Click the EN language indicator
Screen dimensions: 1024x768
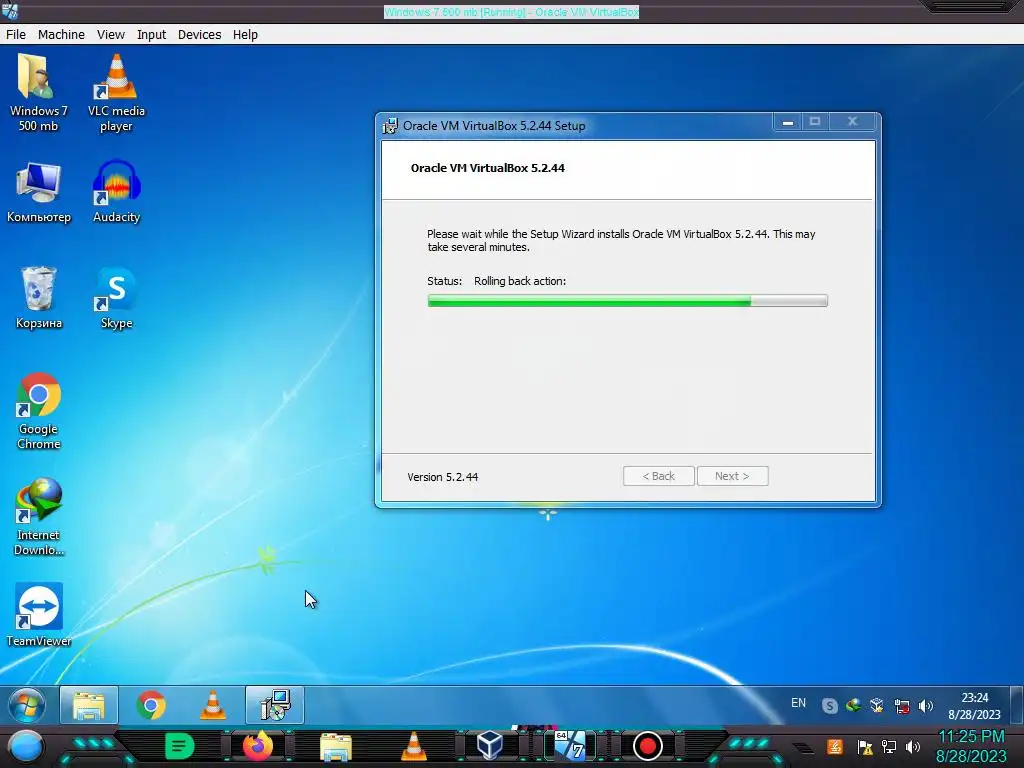798,703
